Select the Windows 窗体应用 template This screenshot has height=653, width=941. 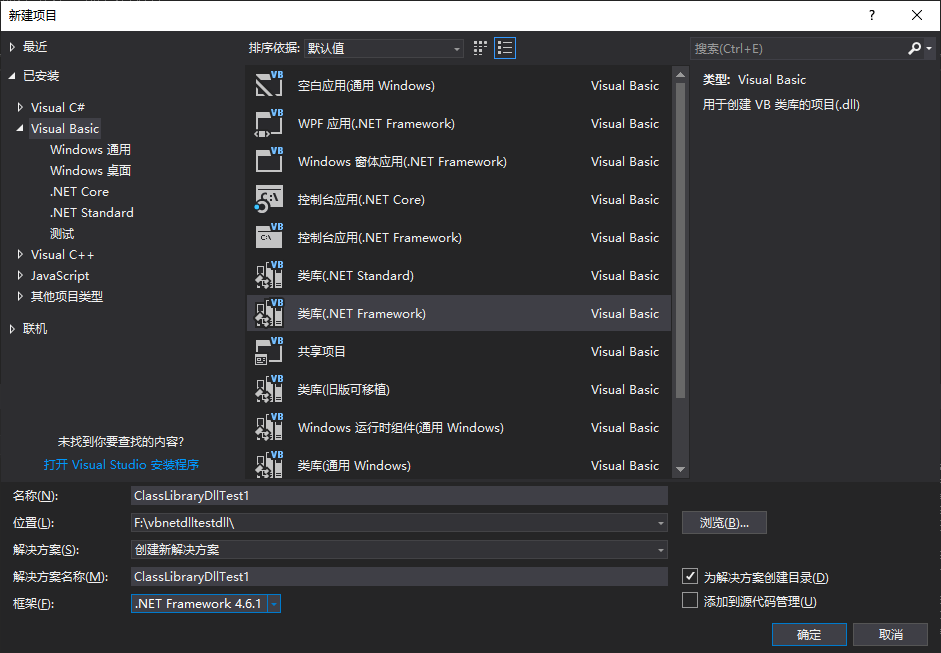coord(400,161)
